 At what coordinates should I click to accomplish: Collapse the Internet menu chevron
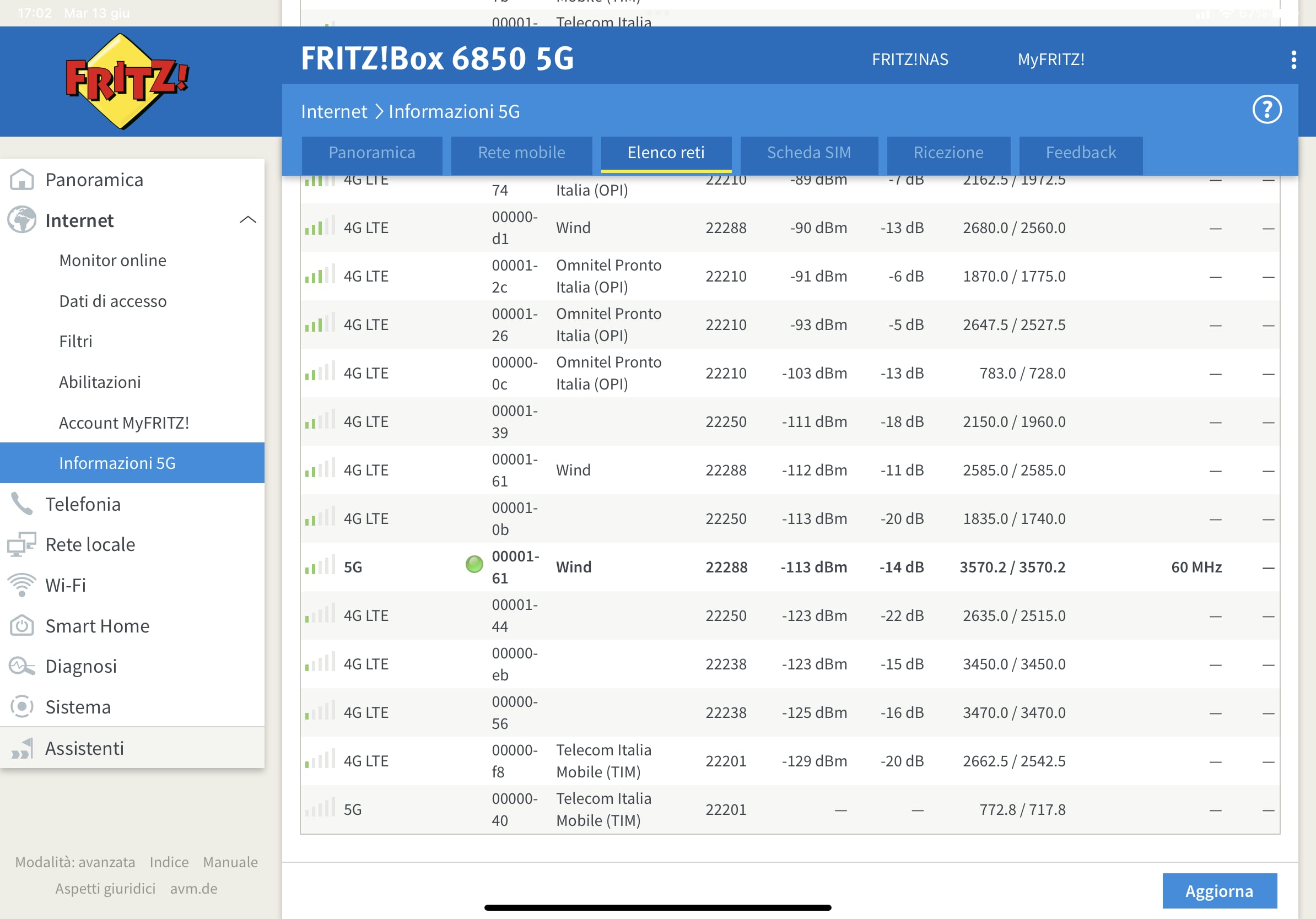(x=247, y=220)
